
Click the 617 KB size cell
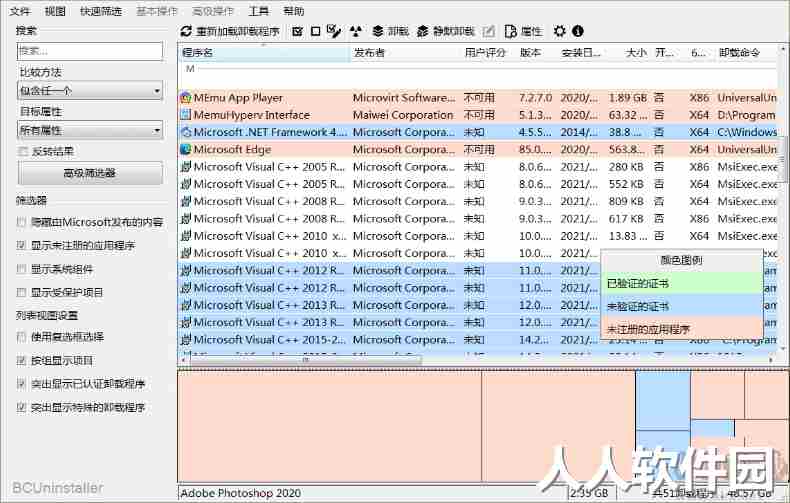626,219
